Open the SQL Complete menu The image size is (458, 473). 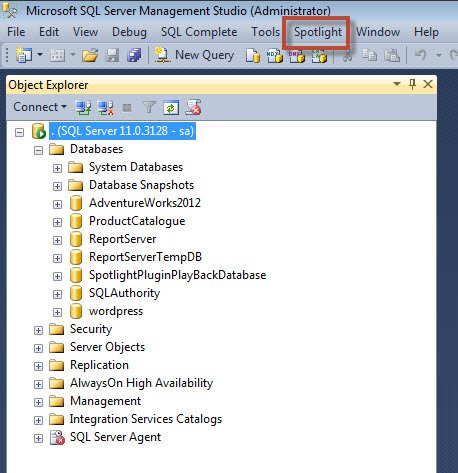(199, 32)
